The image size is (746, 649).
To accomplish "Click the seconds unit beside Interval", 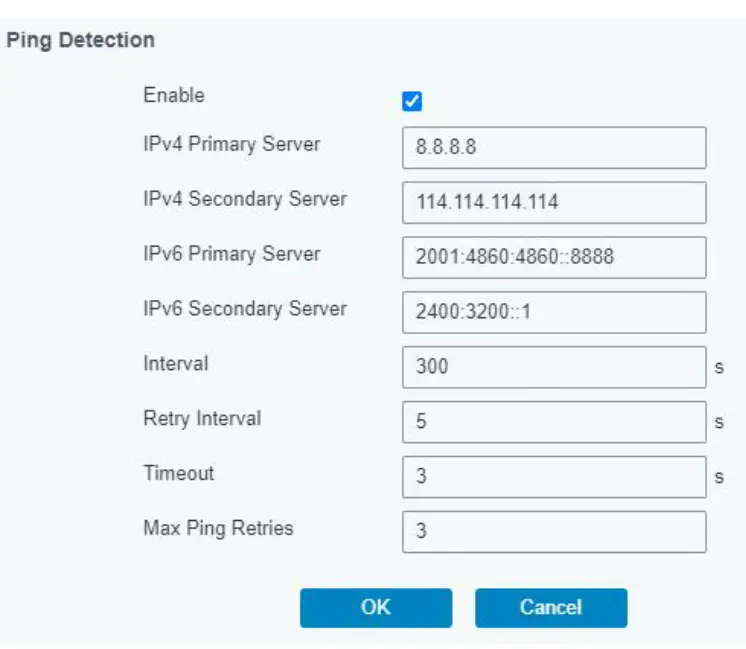I will [x=719, y=367].
